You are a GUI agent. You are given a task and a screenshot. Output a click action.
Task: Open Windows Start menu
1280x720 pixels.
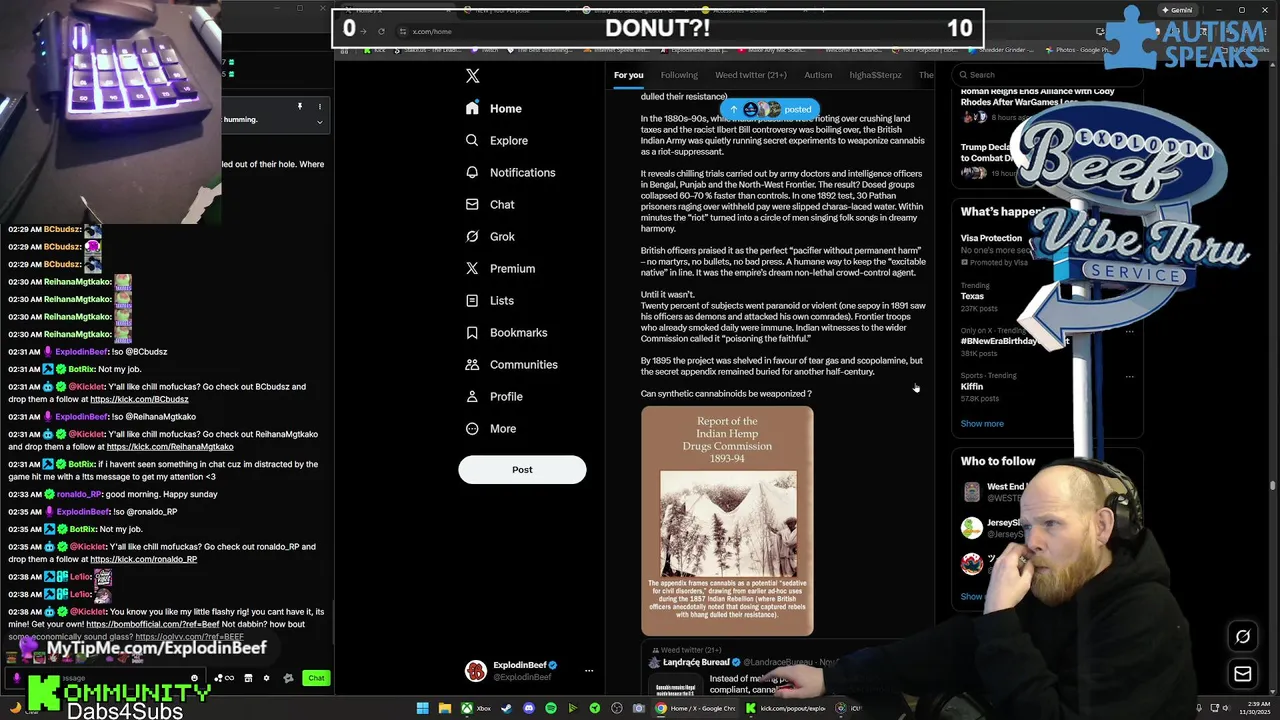(x=423, y=708)
